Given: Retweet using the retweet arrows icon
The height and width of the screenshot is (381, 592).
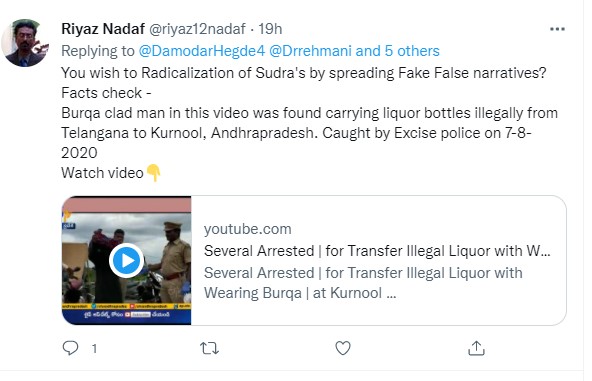Looking at the screenshot, I should click(209, 348).
